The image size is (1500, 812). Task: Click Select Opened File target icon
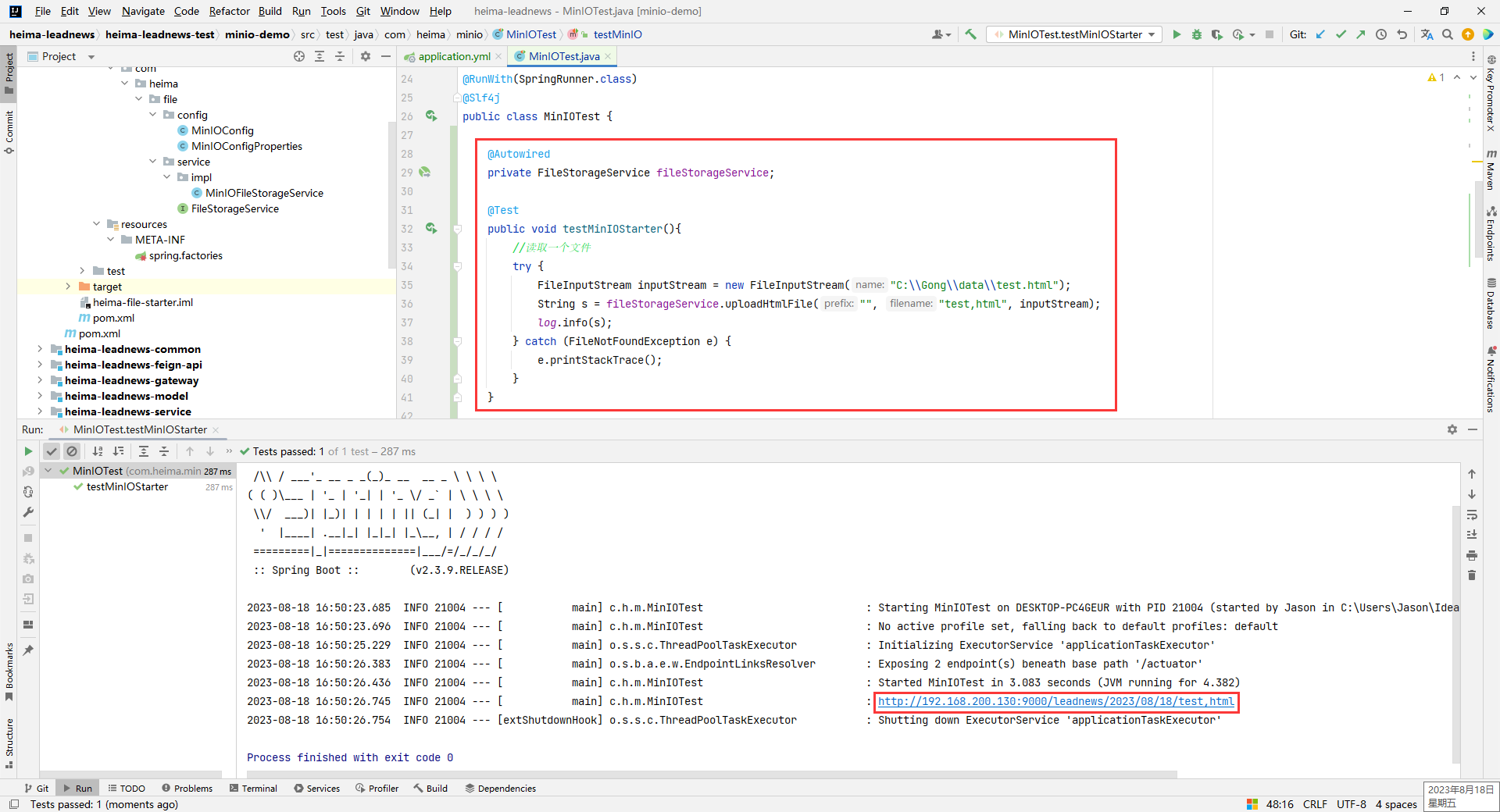[299, 56]
